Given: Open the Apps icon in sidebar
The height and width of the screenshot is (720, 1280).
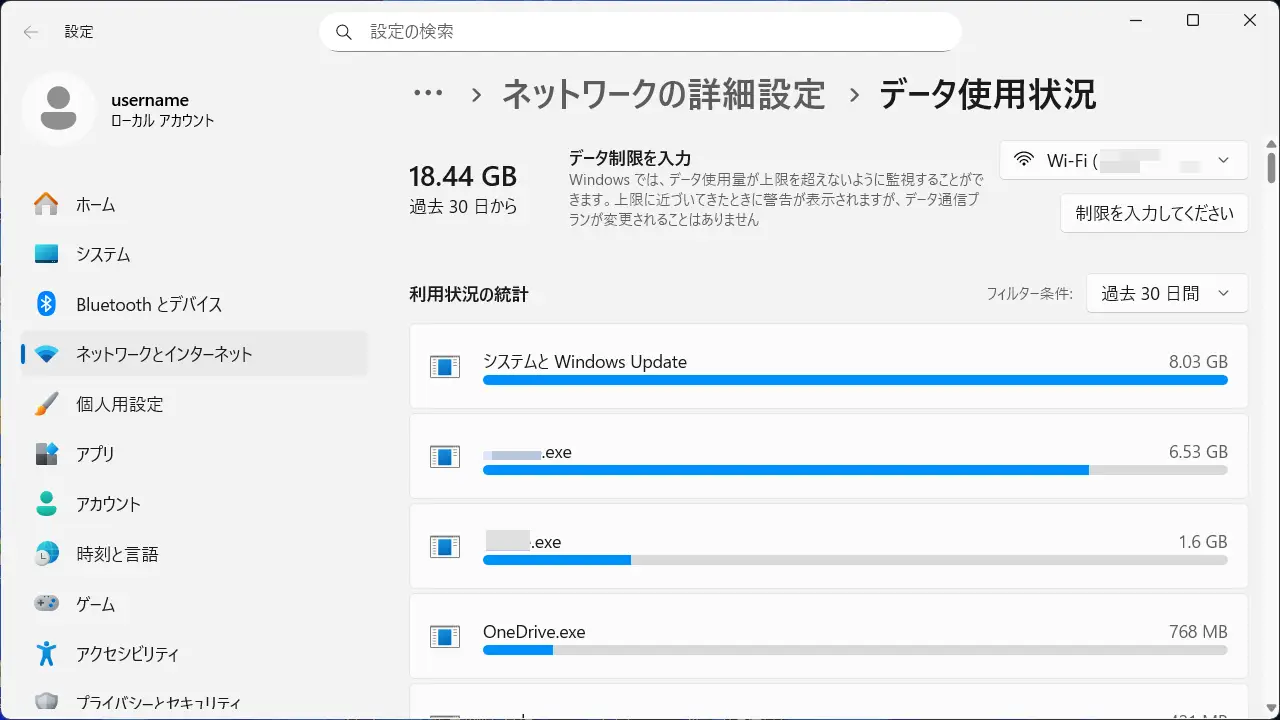Looking at the screenshot, I should (x=46, y=454).
